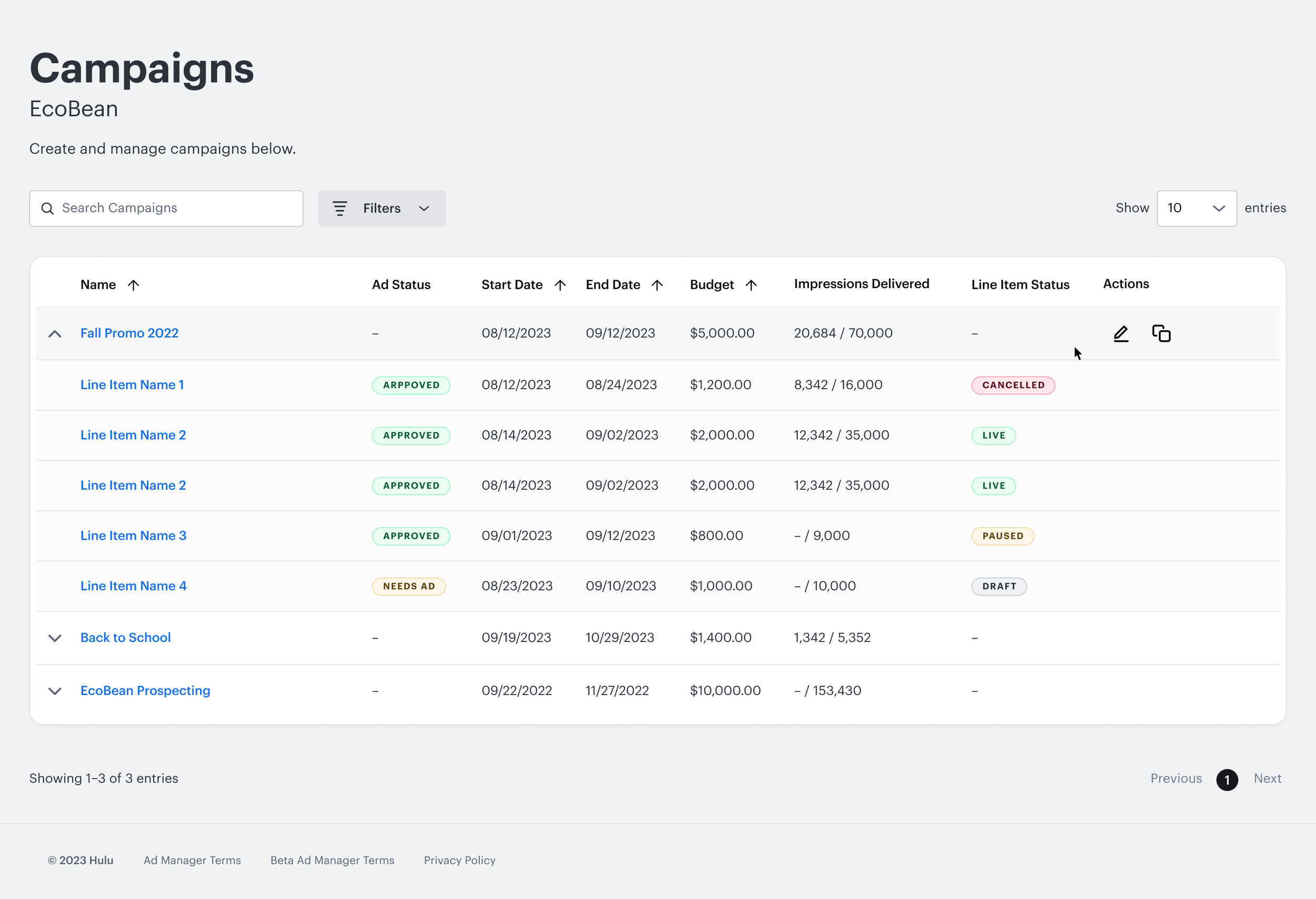Sort by Budget arrow icon
This screenshot has height=899, width=1316.
click(x=751, y=285)
